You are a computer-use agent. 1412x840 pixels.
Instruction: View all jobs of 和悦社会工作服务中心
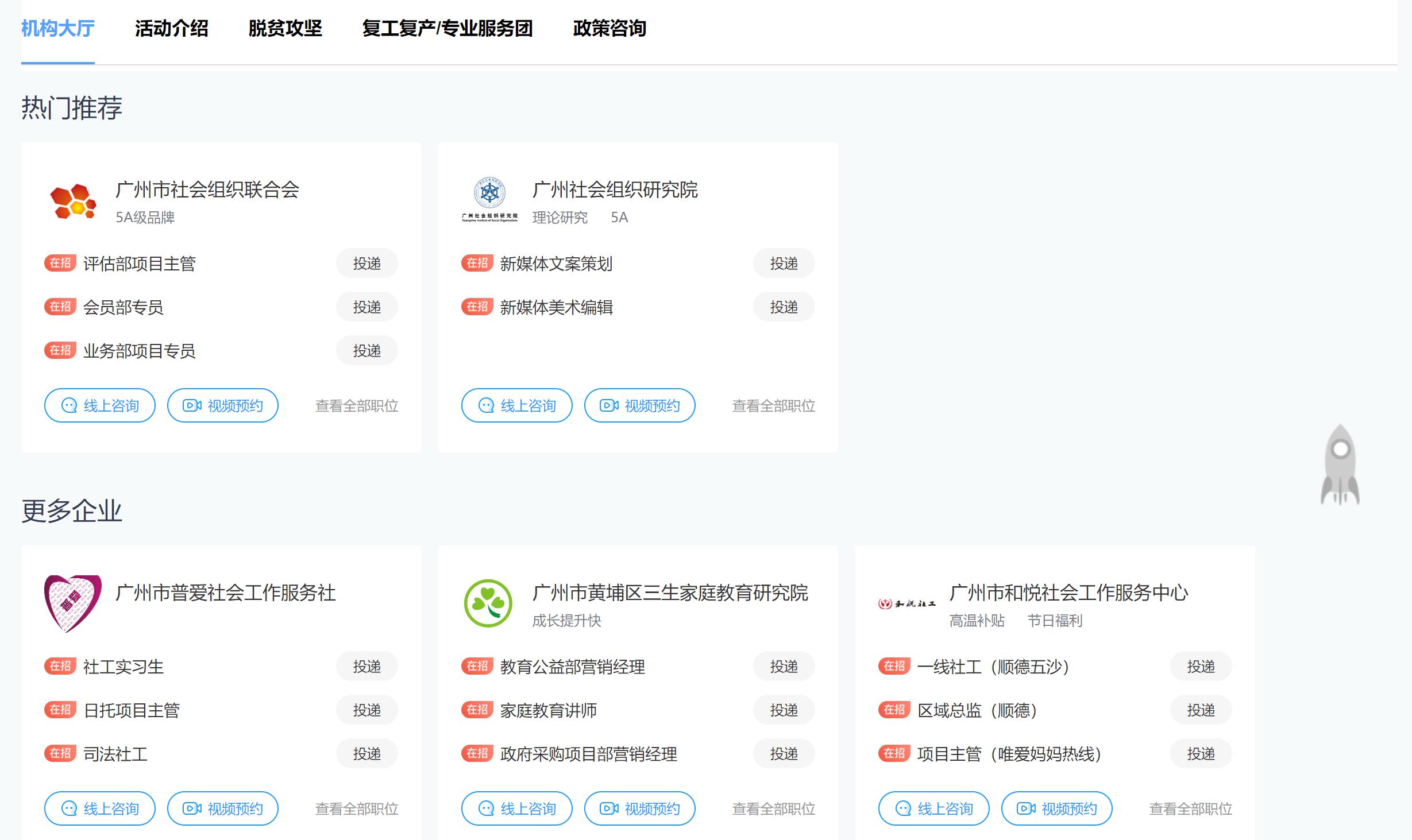pyautogui.click(x=1191, y=809)
